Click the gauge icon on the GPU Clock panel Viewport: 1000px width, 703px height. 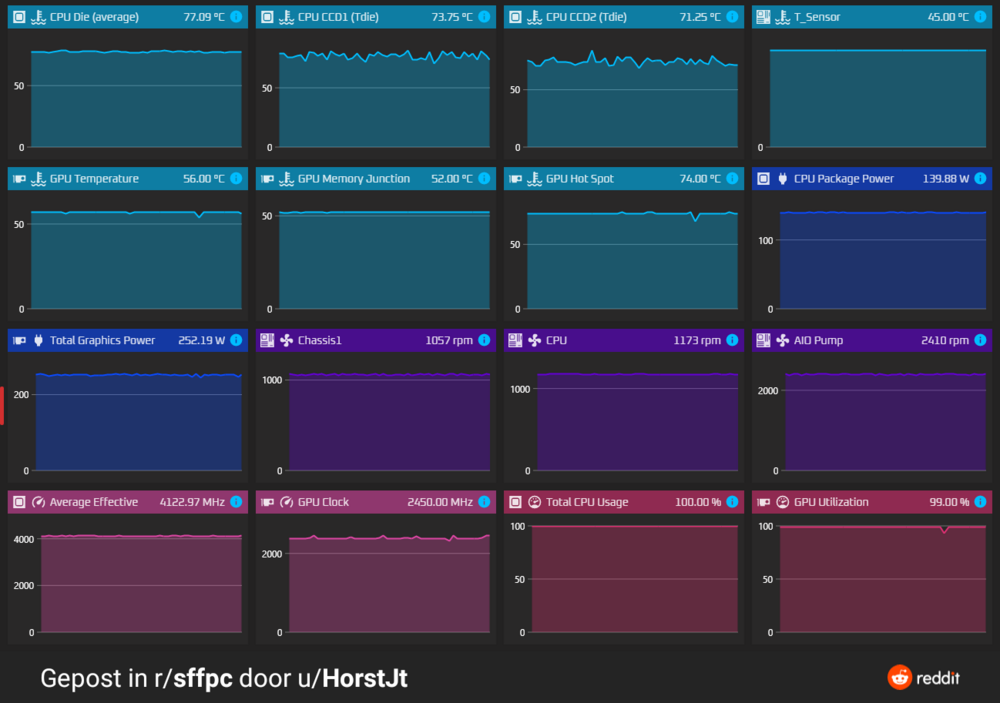pos(286,502)
